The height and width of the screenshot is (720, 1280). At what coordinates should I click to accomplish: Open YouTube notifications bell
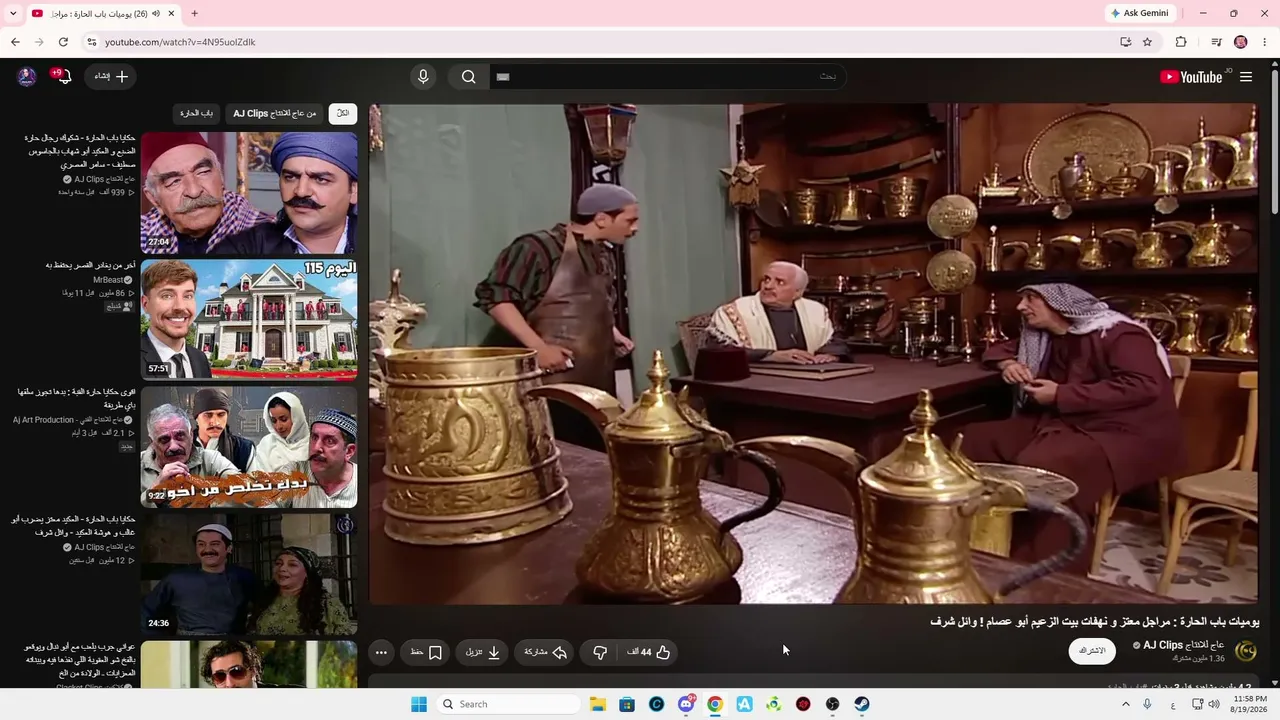point(64,77)
